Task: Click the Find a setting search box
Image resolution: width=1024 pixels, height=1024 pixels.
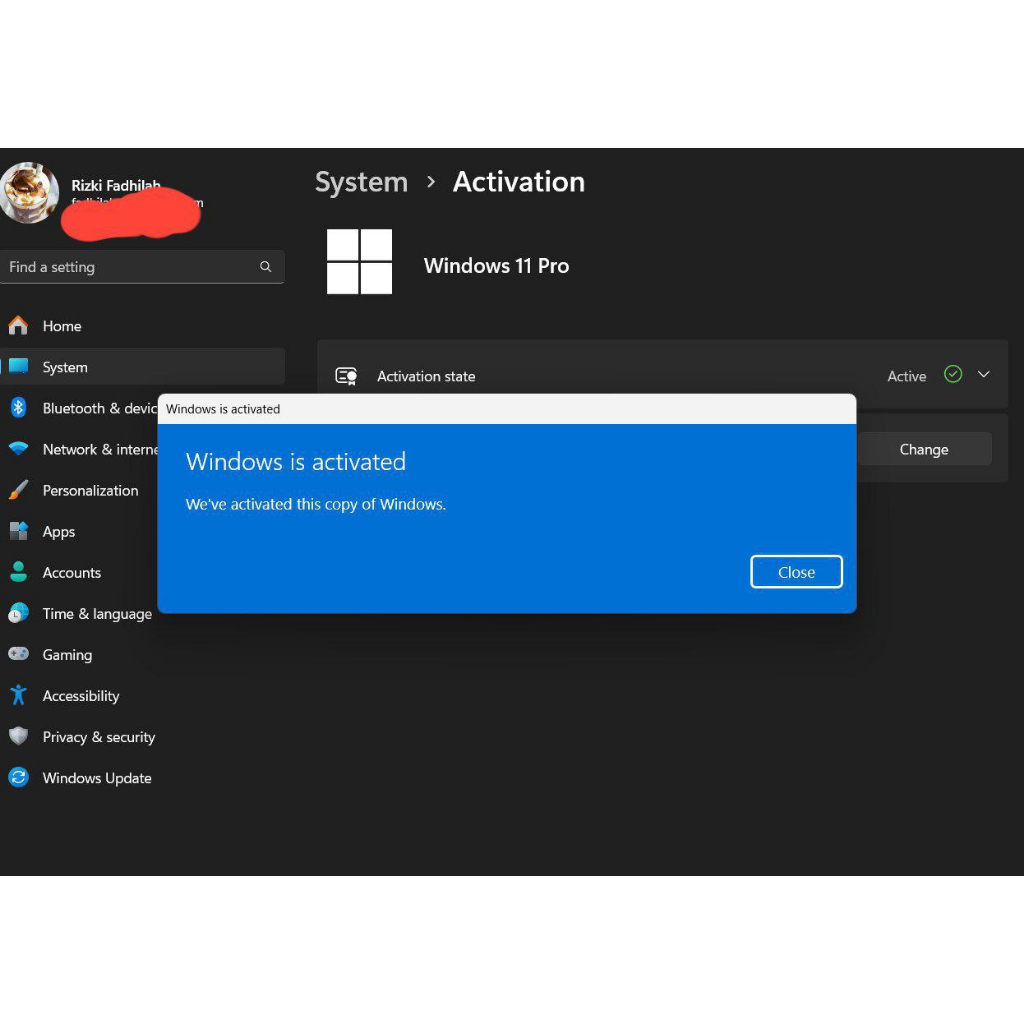Action: (x=130, y=267)
